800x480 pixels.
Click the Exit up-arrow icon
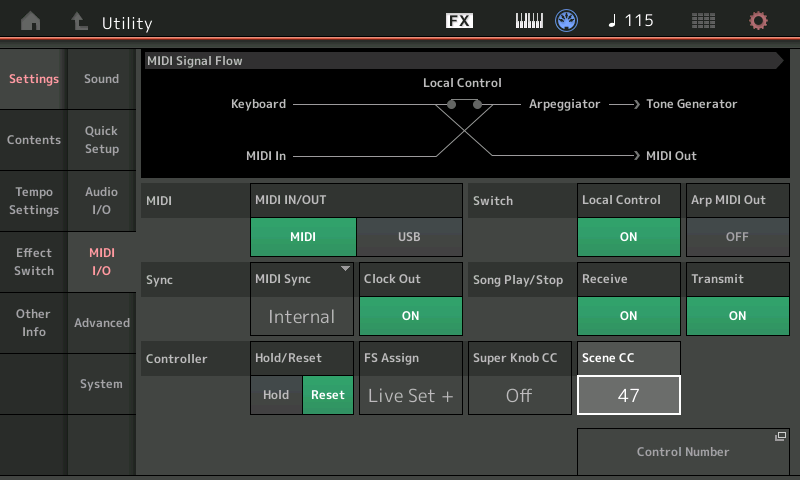[79, 21]
